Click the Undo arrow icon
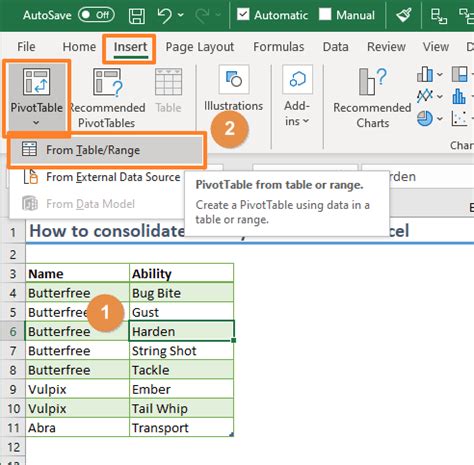The image size is (474, 465). coord(165,15)
